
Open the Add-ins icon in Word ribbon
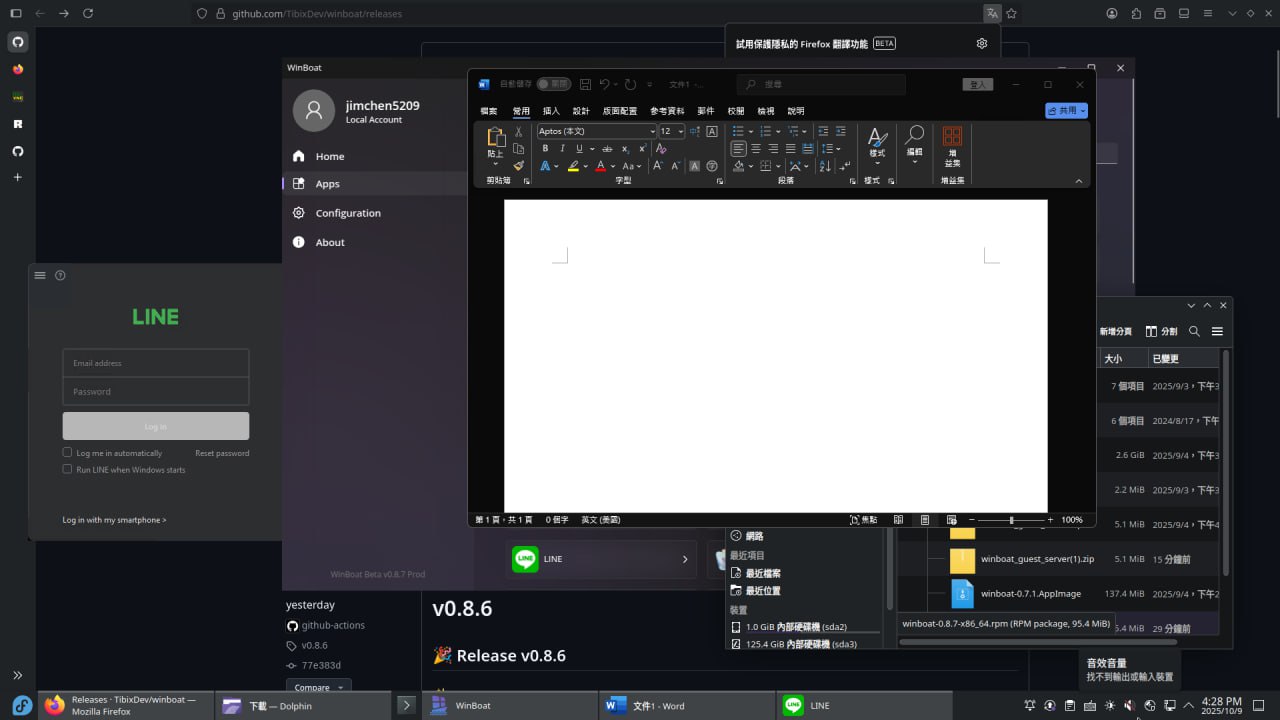coord(952,144)
